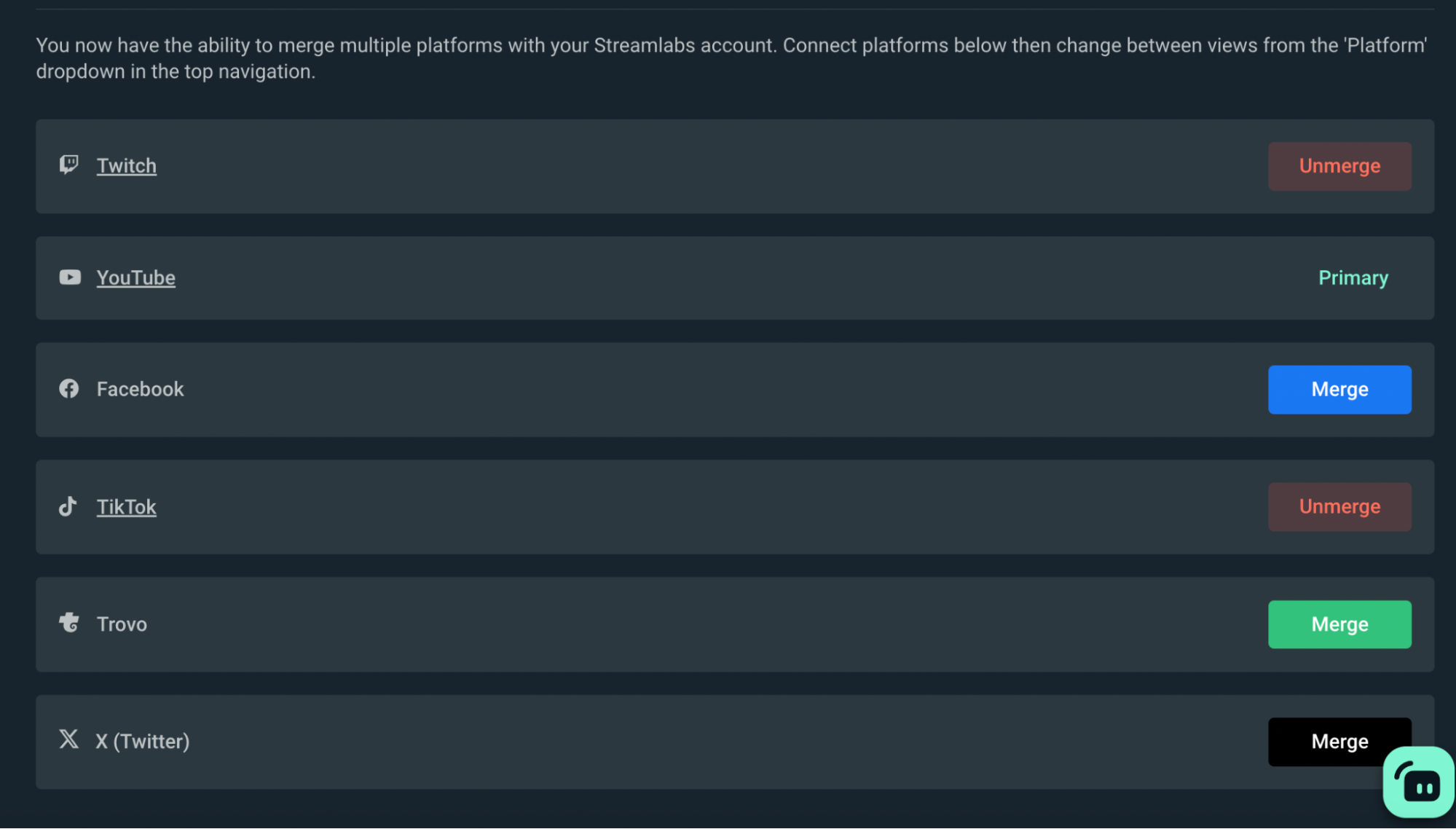Merge the Trovo account

(1339, 624)
